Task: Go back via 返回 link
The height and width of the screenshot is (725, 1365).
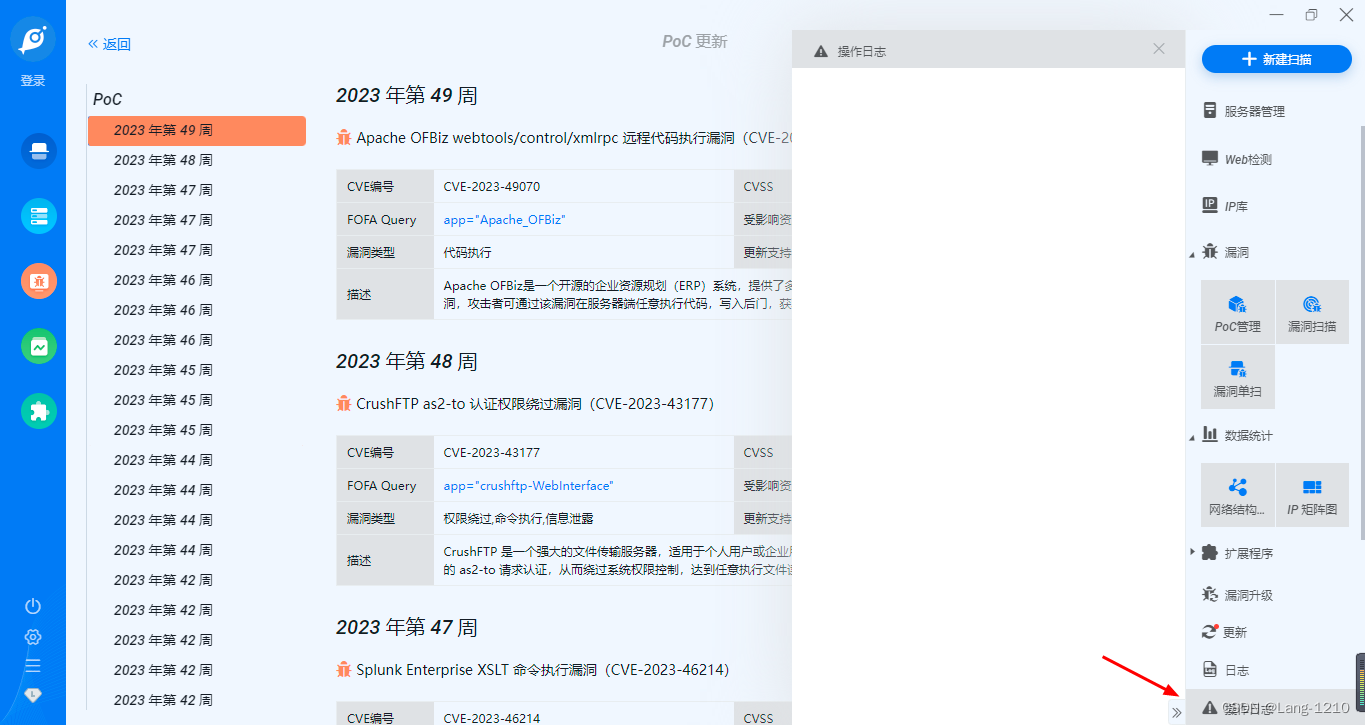Action: point(110,44)
